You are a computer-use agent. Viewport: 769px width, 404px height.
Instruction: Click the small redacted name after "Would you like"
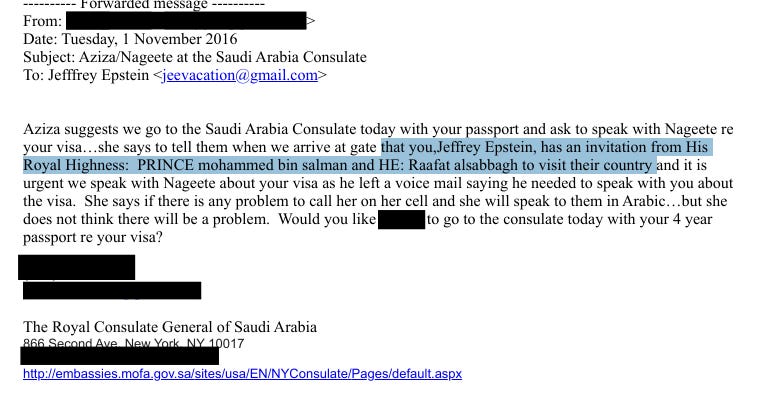[402, 219]
